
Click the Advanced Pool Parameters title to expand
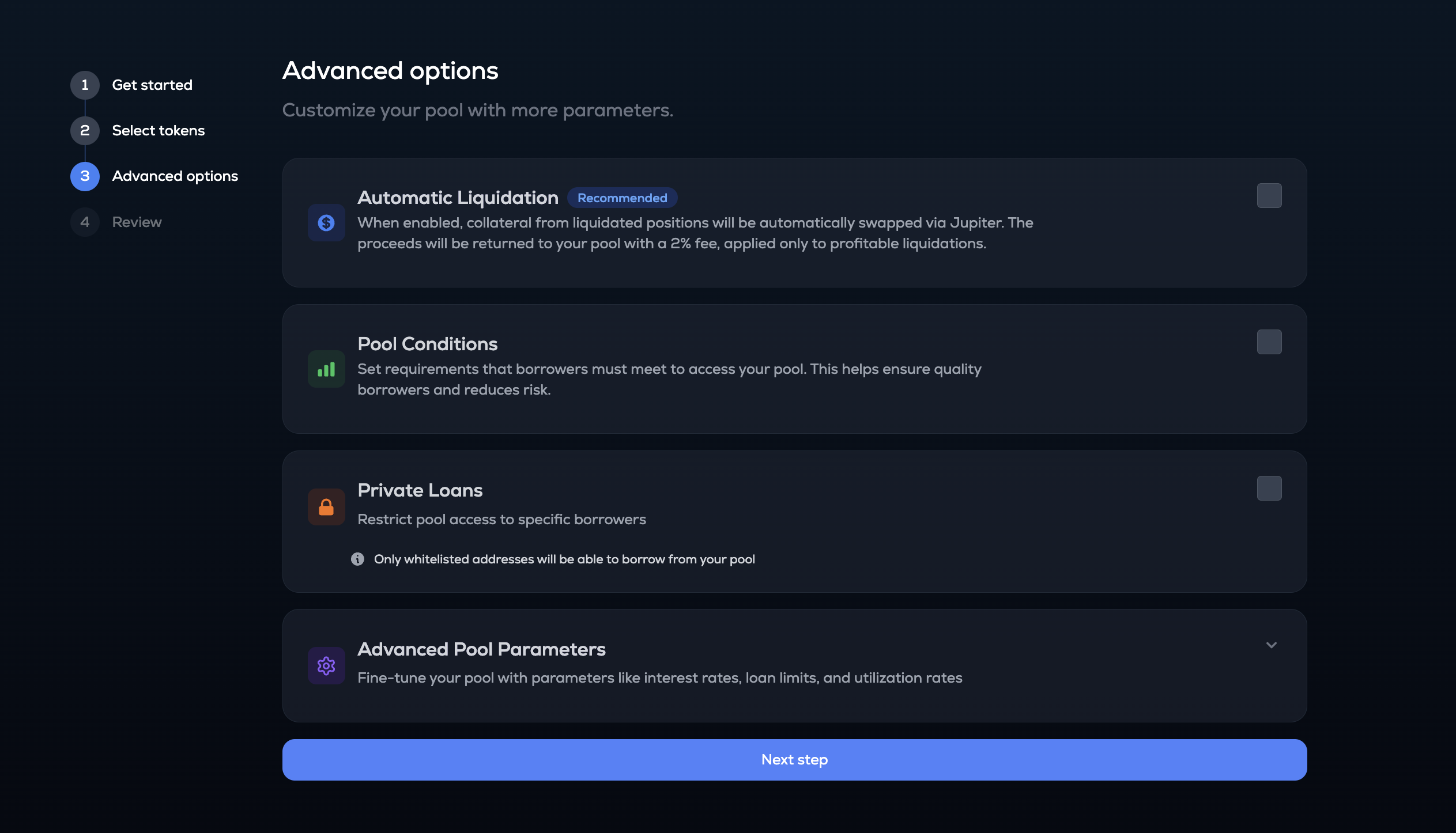click(481, 650)
